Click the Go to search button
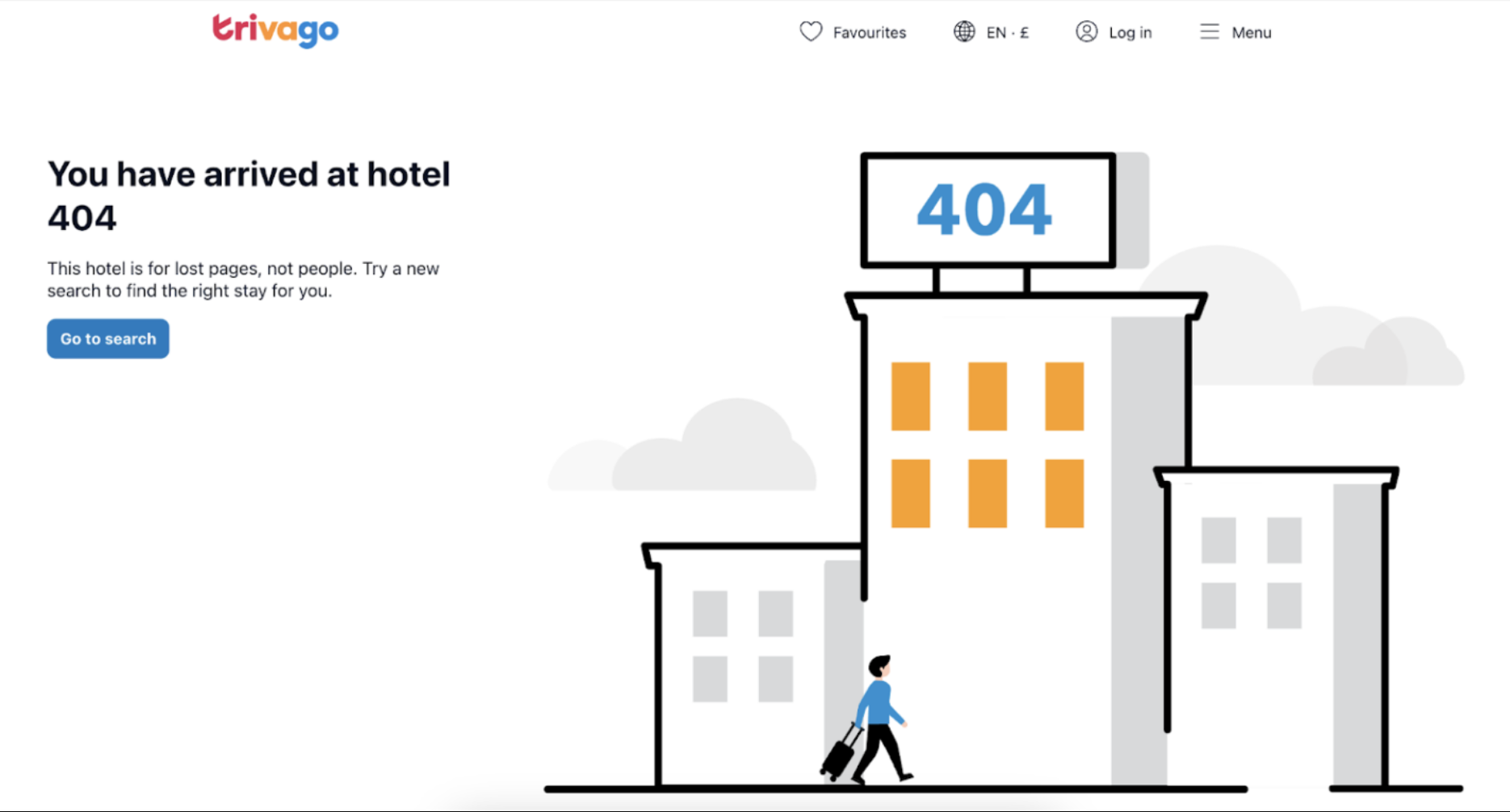The image size is (1510, 812). tap(108, 339)
